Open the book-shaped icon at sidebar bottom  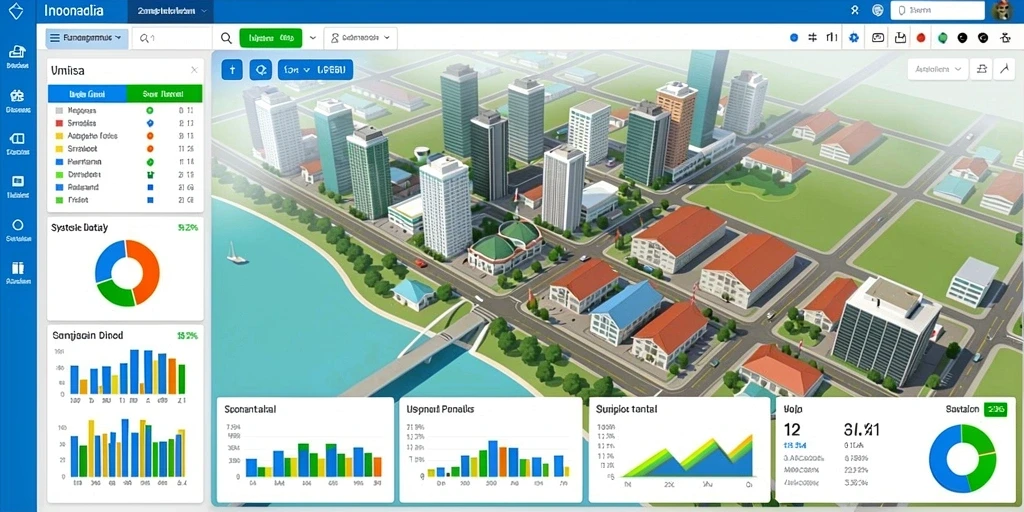pos(18,268)
